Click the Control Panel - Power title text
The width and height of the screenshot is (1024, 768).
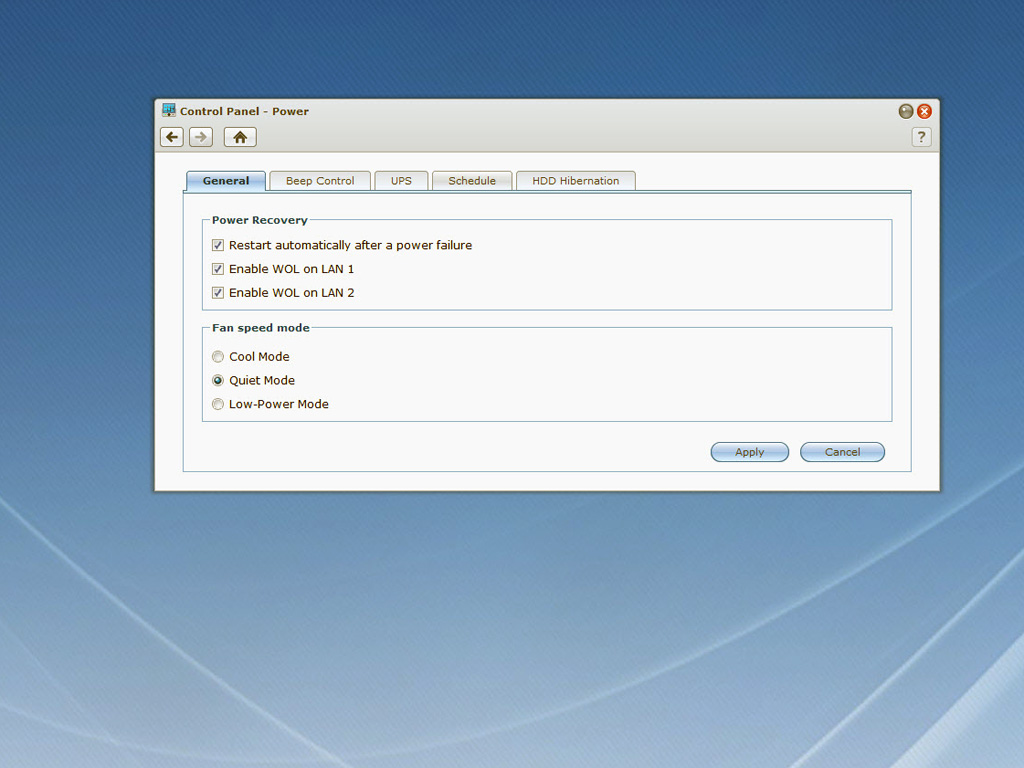244,111
